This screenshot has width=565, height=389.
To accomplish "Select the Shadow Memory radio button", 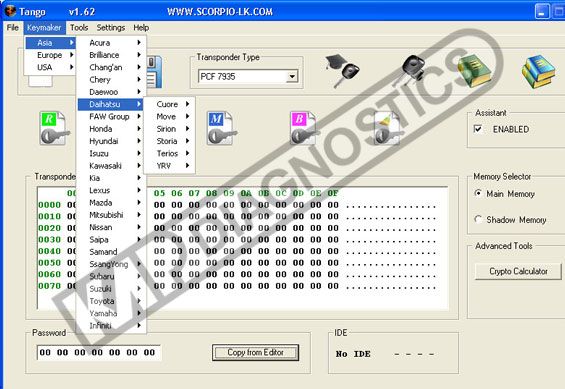I will pos(478,219).
